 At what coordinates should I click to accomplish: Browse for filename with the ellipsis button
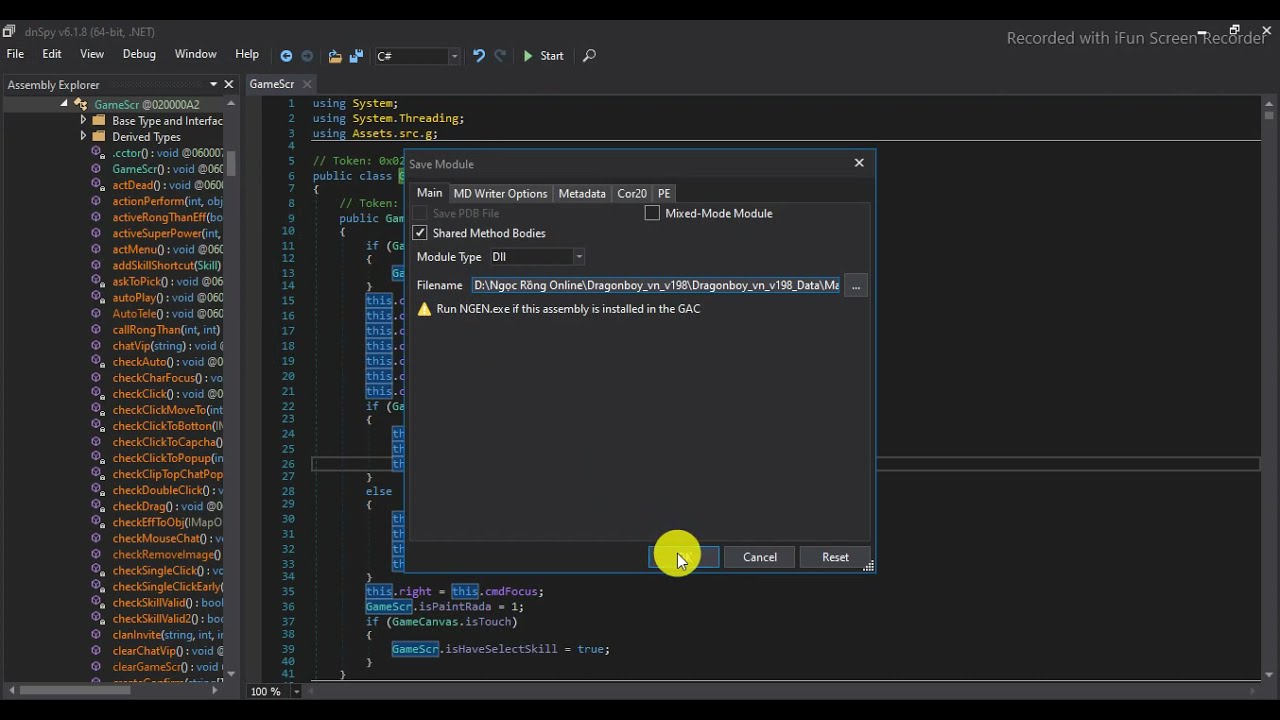coord(856,286)
